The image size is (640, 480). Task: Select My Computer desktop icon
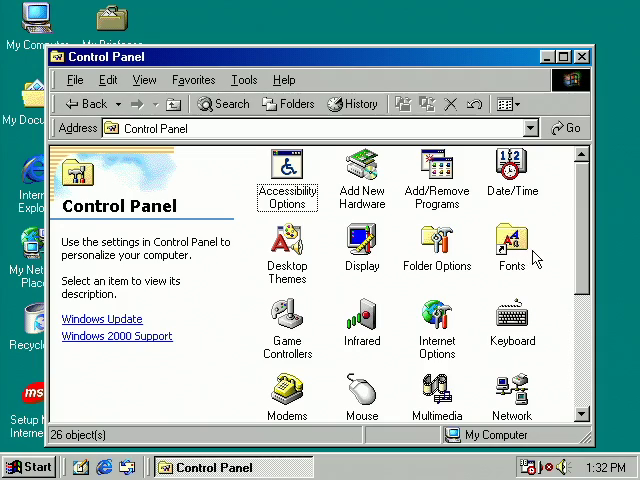click(x=37, y=26)
